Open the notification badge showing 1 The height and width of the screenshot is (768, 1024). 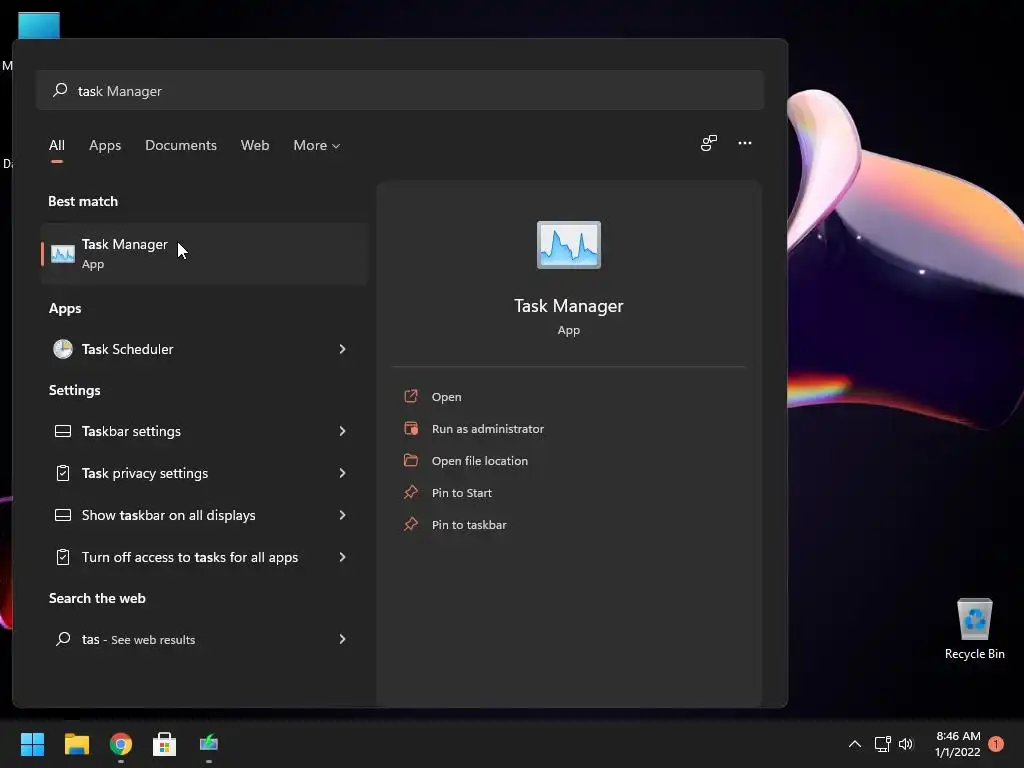click(x=996, y=744)
